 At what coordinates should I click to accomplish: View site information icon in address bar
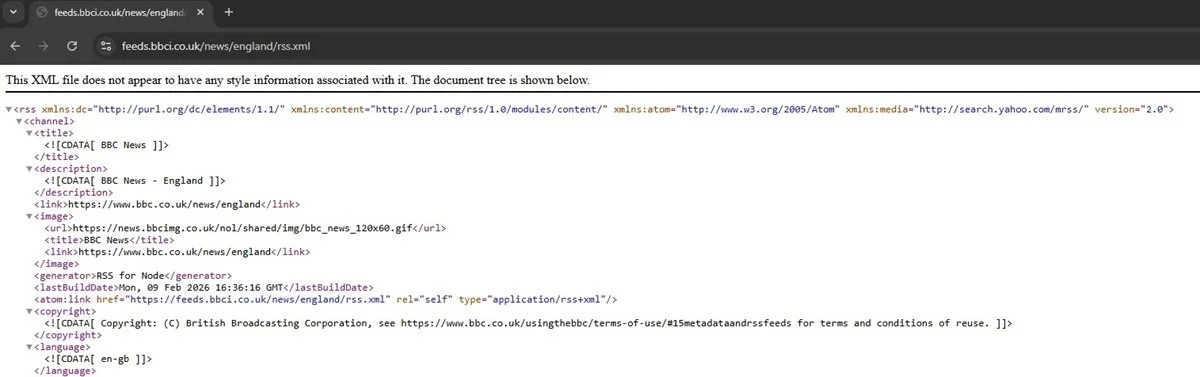[107, 46]
